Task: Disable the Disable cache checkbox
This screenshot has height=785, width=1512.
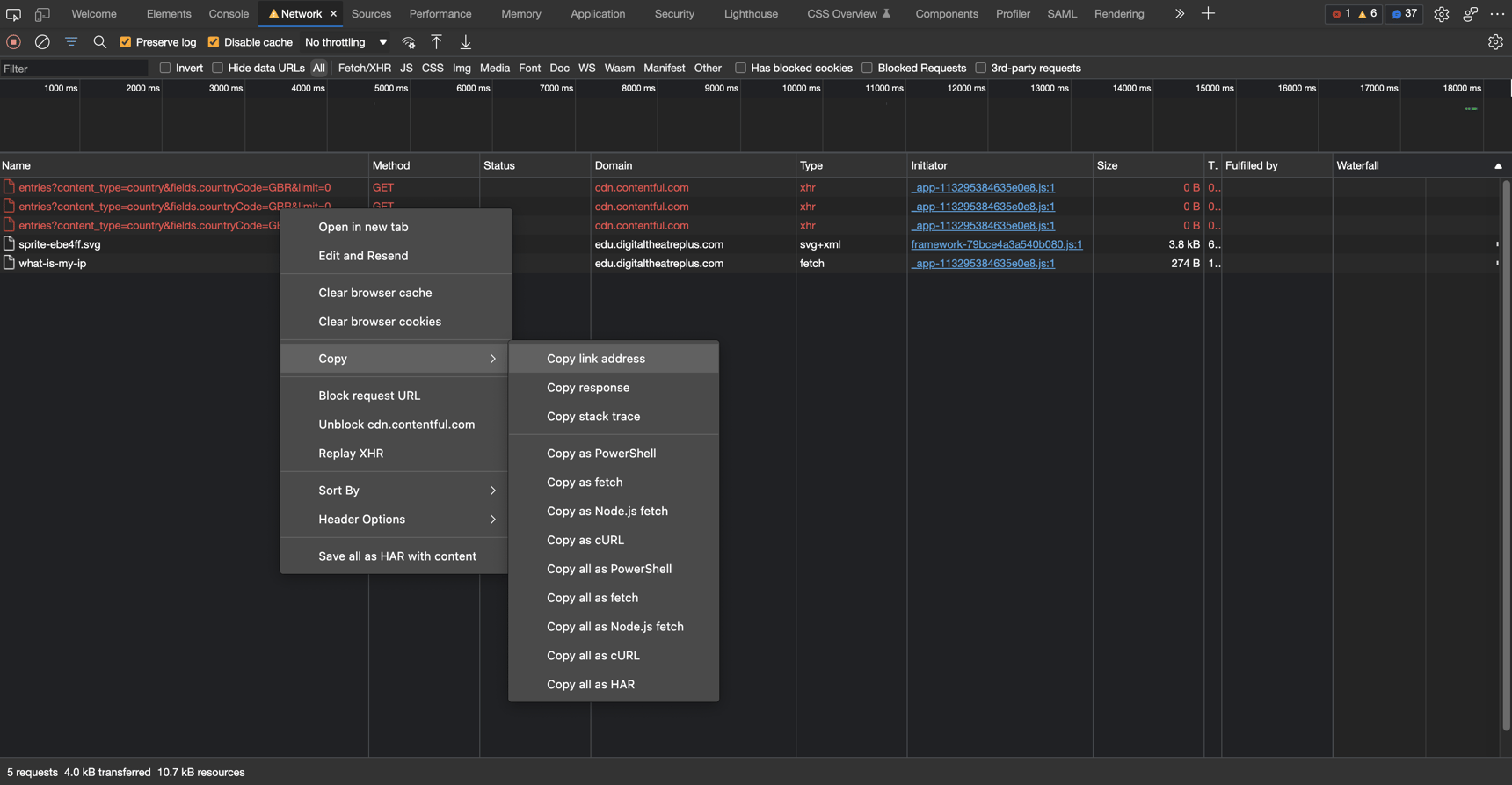Action: pyautogui.click(x=214, y=42)
